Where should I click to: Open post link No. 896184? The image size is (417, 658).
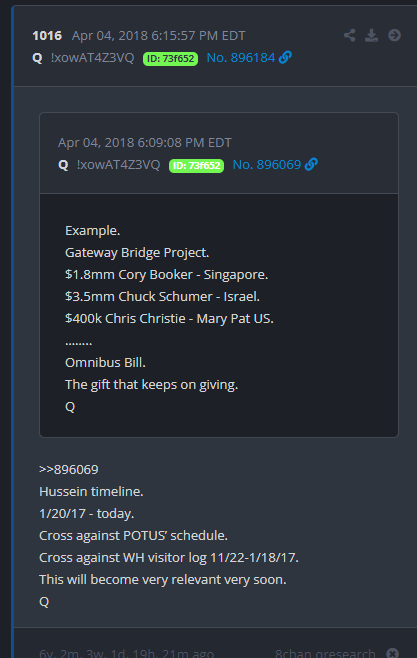[241, 57]
